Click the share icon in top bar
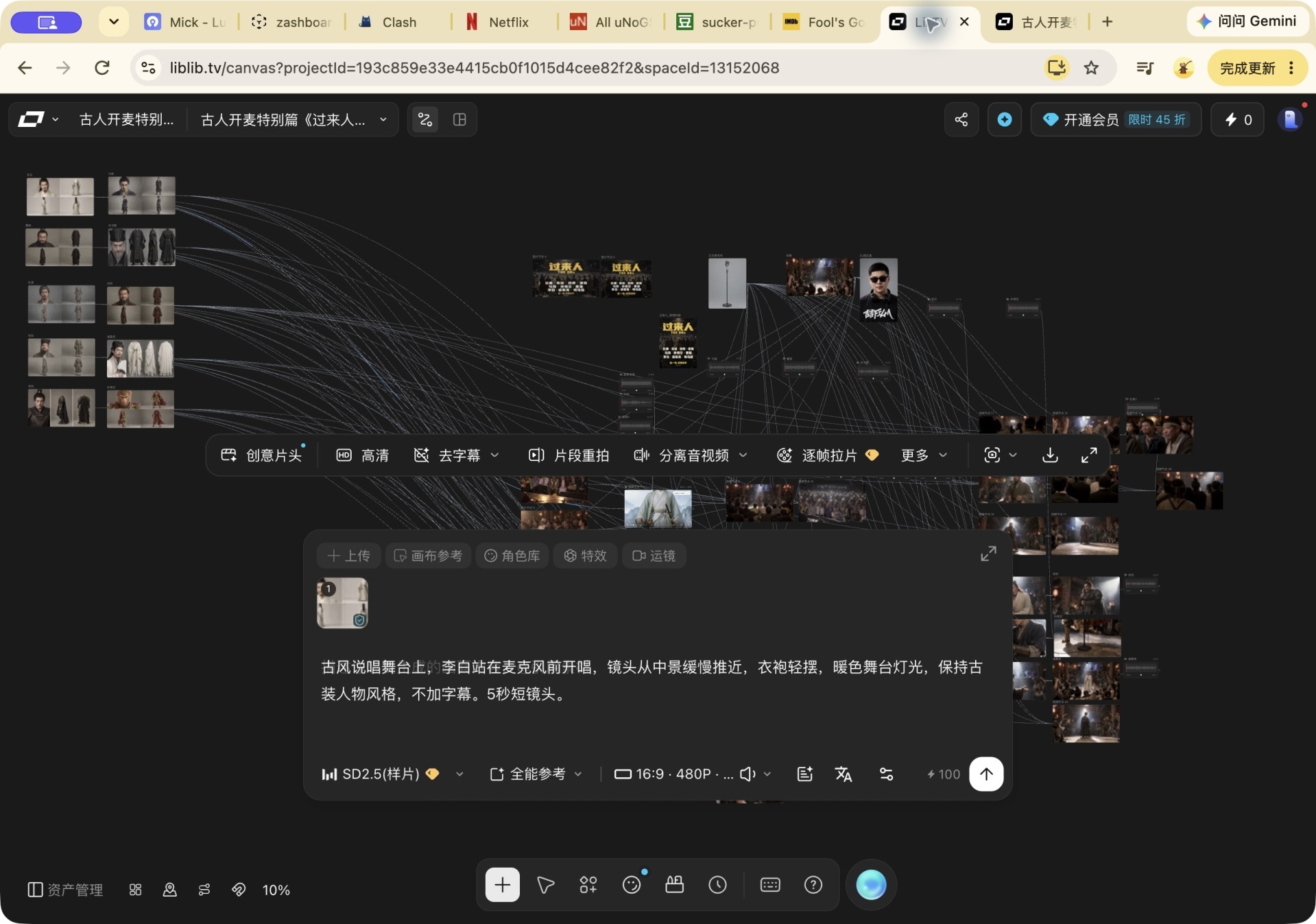This screenshot has height=924, width=1316. [961, 119]
